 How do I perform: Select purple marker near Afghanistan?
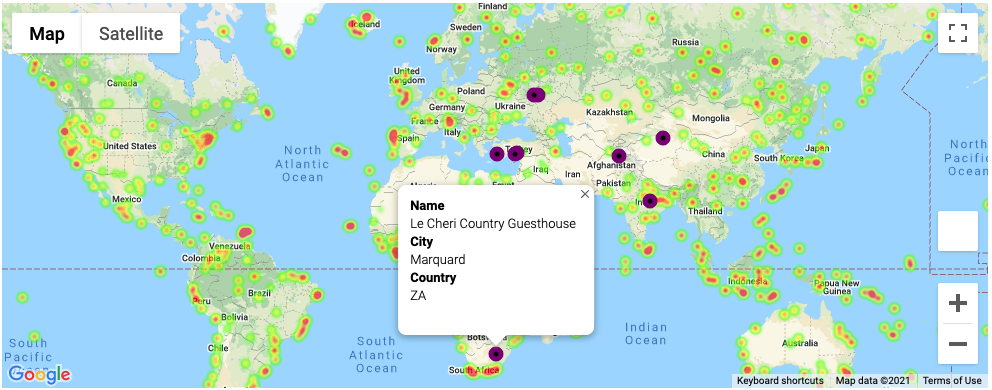[619, 155]
